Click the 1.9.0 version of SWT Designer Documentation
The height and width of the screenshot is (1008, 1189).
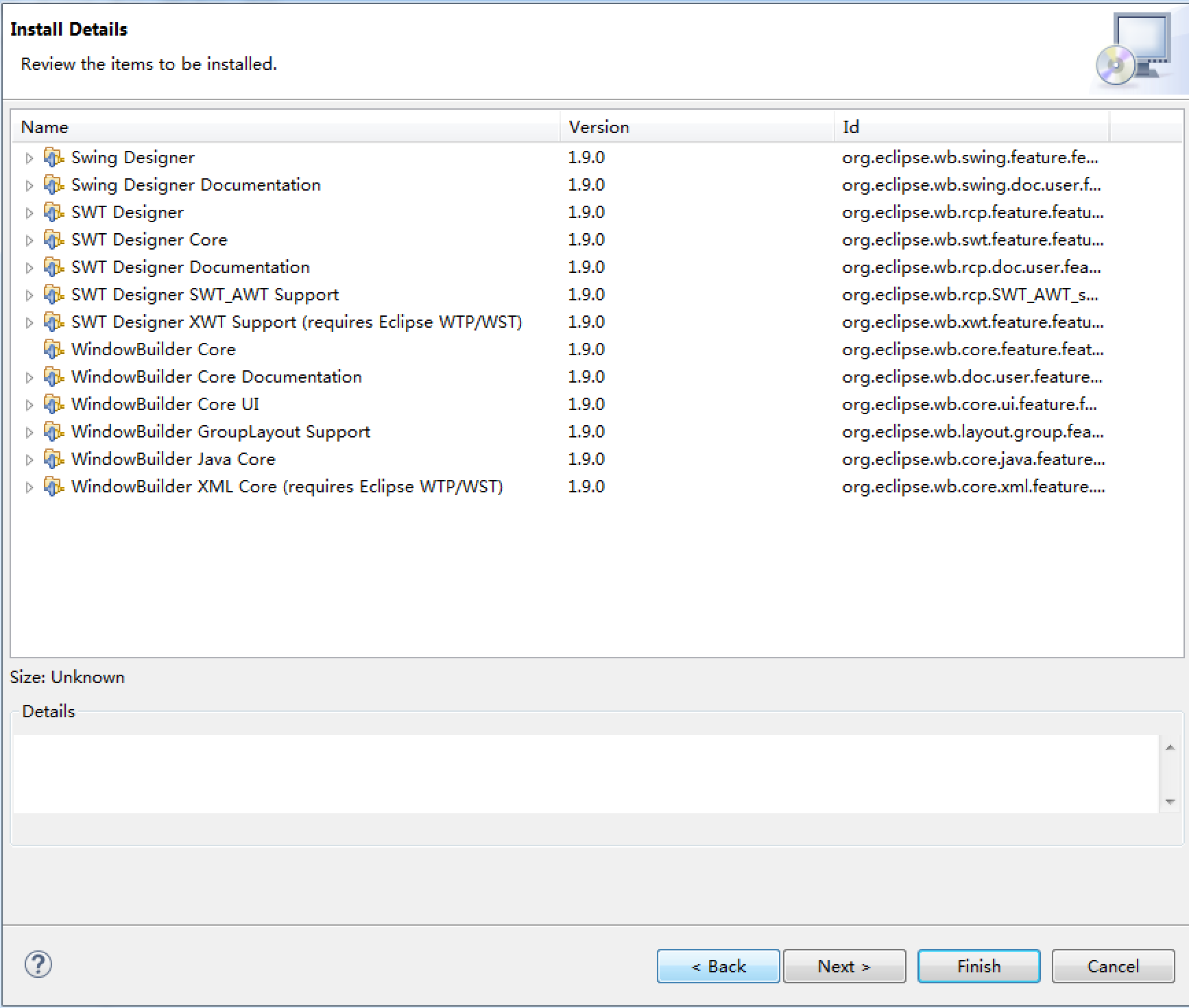586,267
